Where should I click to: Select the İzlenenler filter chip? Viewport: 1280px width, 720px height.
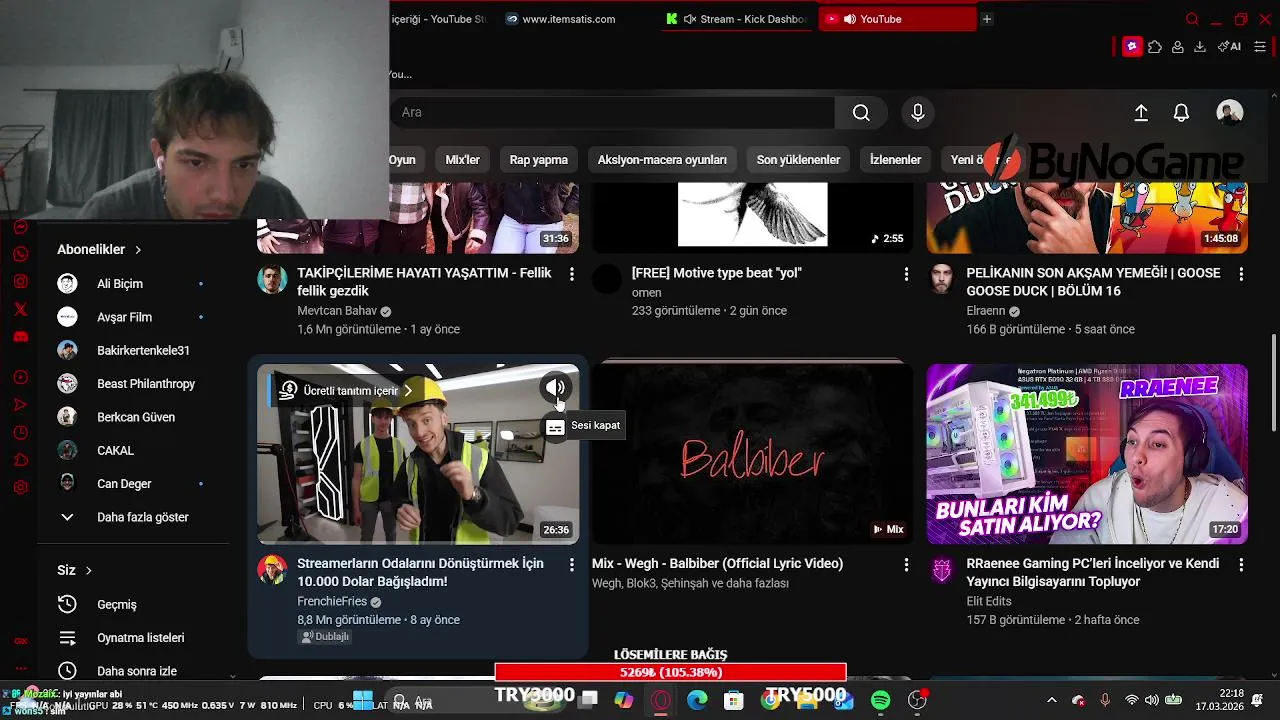click(895, 160)
